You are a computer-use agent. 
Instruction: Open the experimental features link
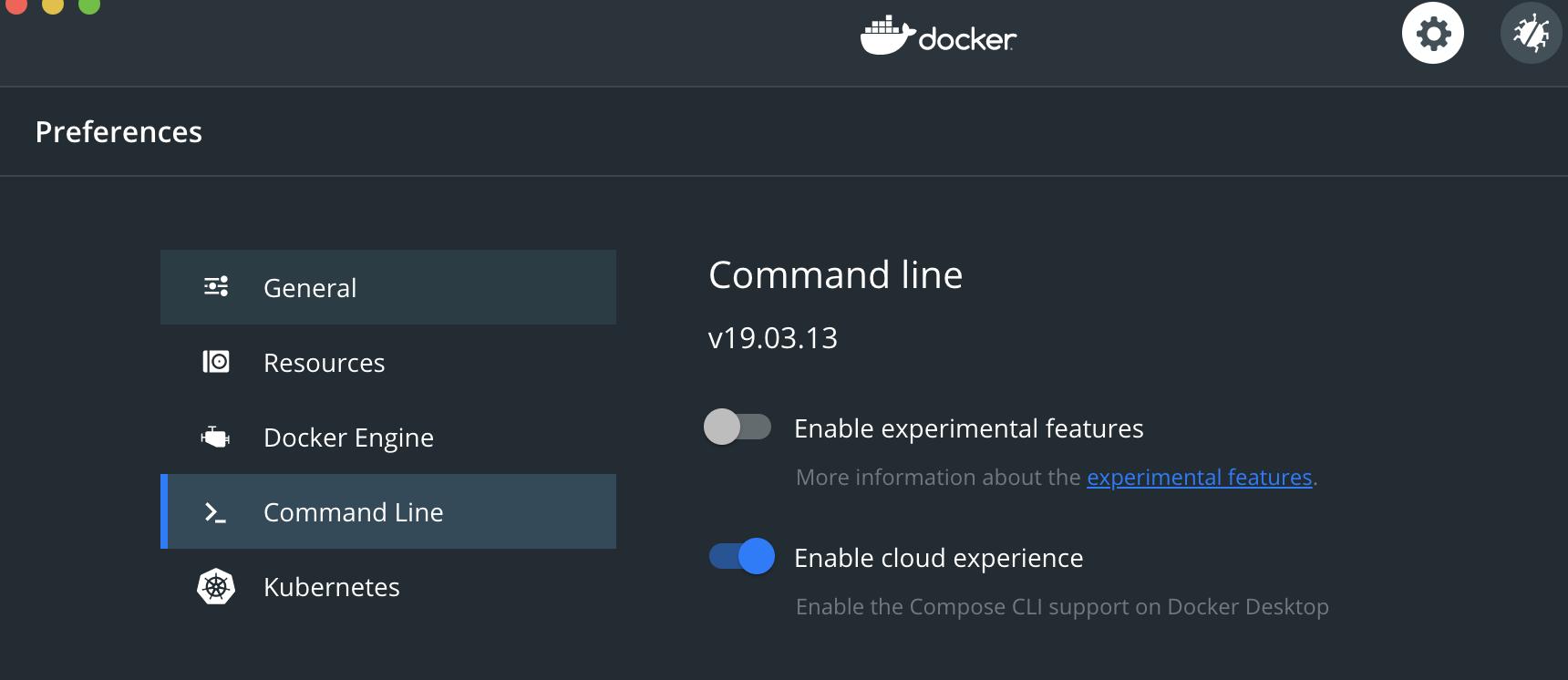tap(1199, 478)
